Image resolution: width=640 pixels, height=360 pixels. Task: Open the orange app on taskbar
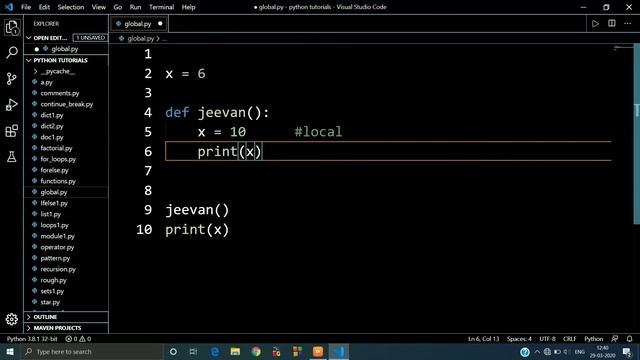coord(318,351)
